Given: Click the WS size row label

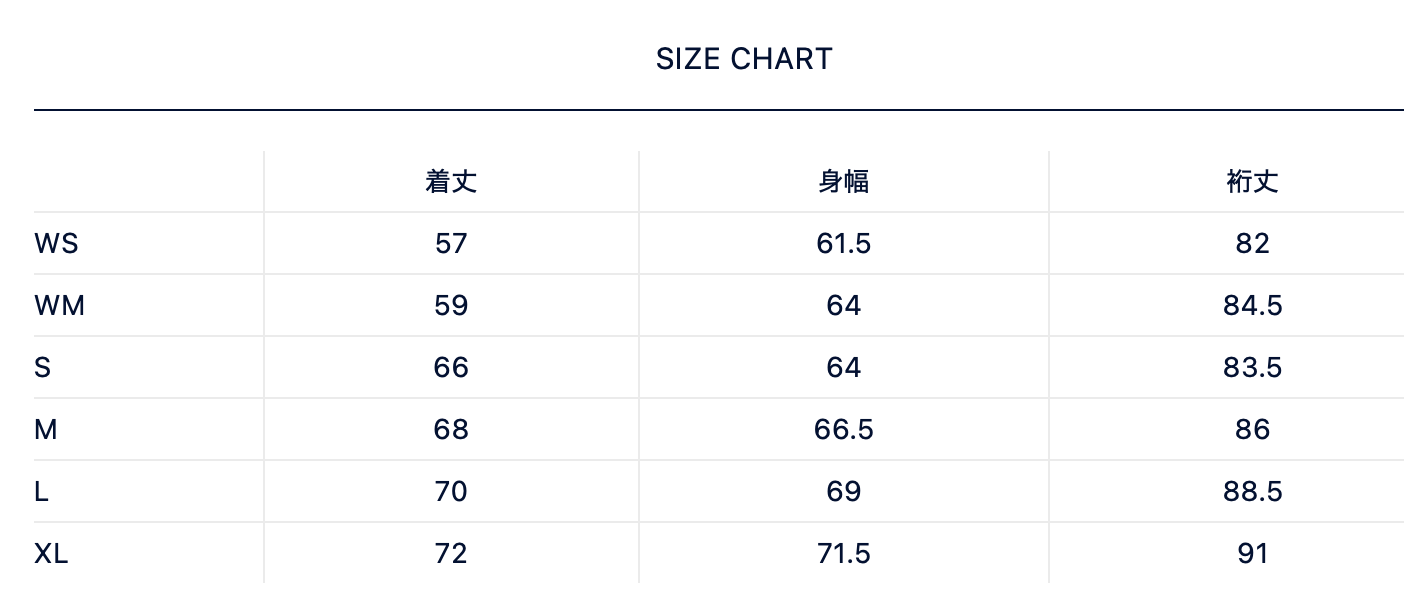Looking at the screenshot, I should tap(56, 243).
